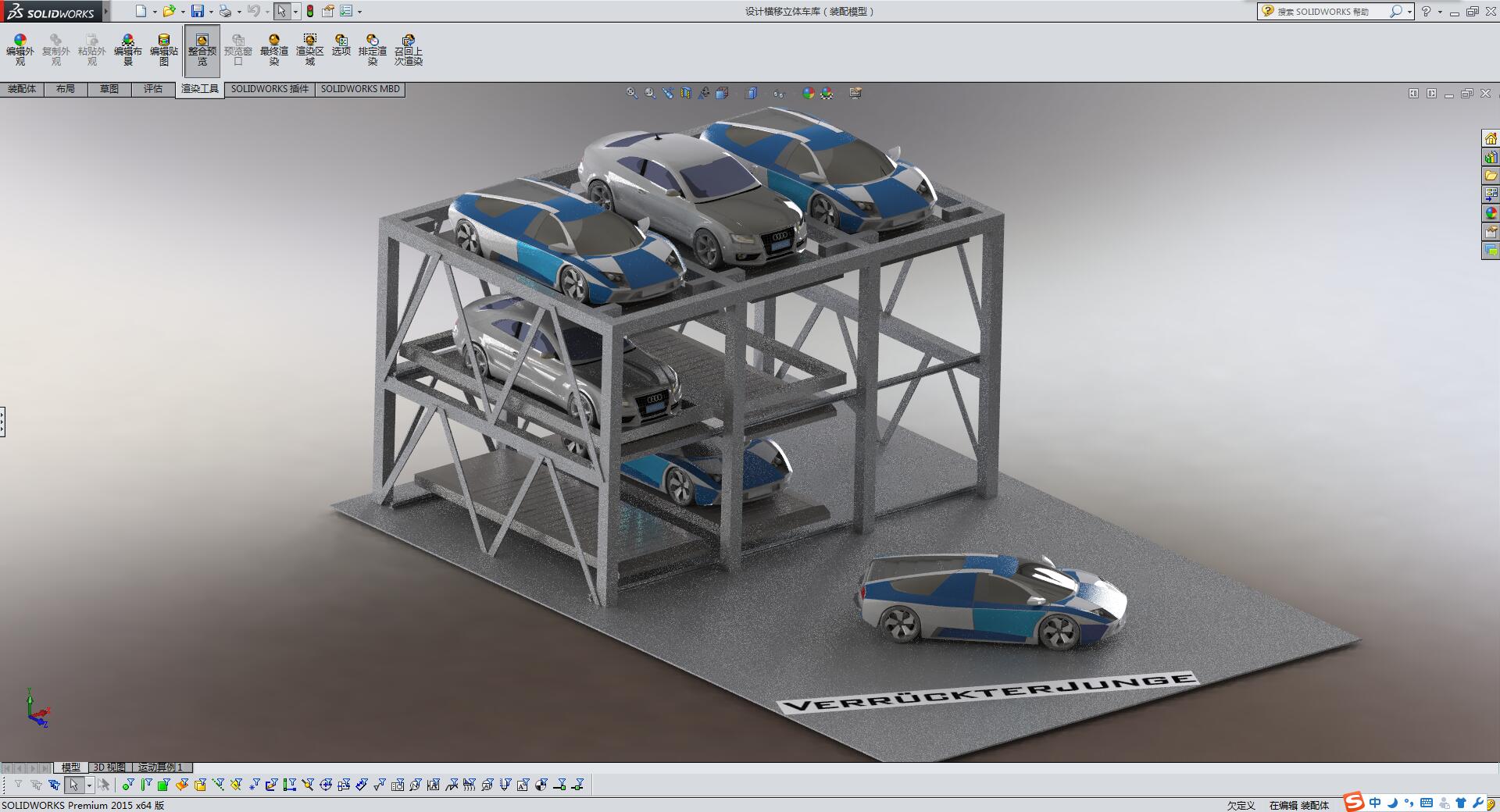
Task: Click the Edit Appearance icon in view toolbar
Action: tap(809, 93)
